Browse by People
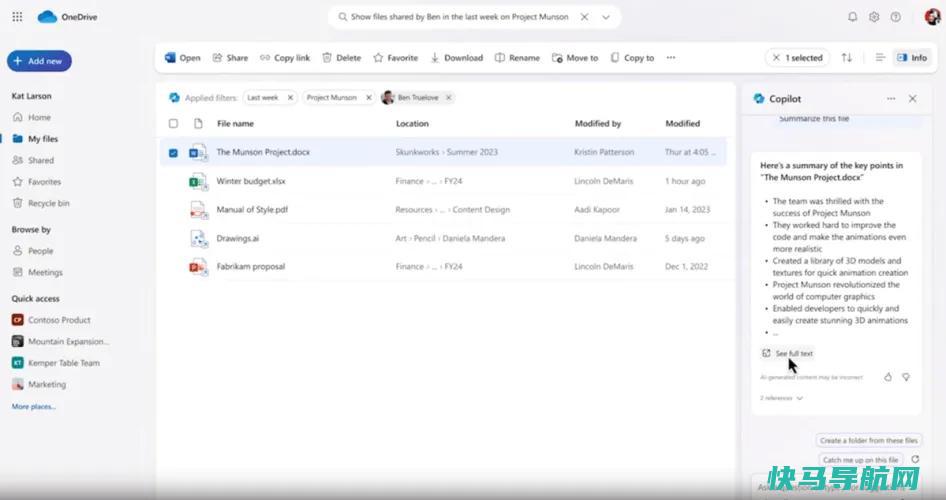The height and width of the screenshot is (500, 946). tap(33, 251)
